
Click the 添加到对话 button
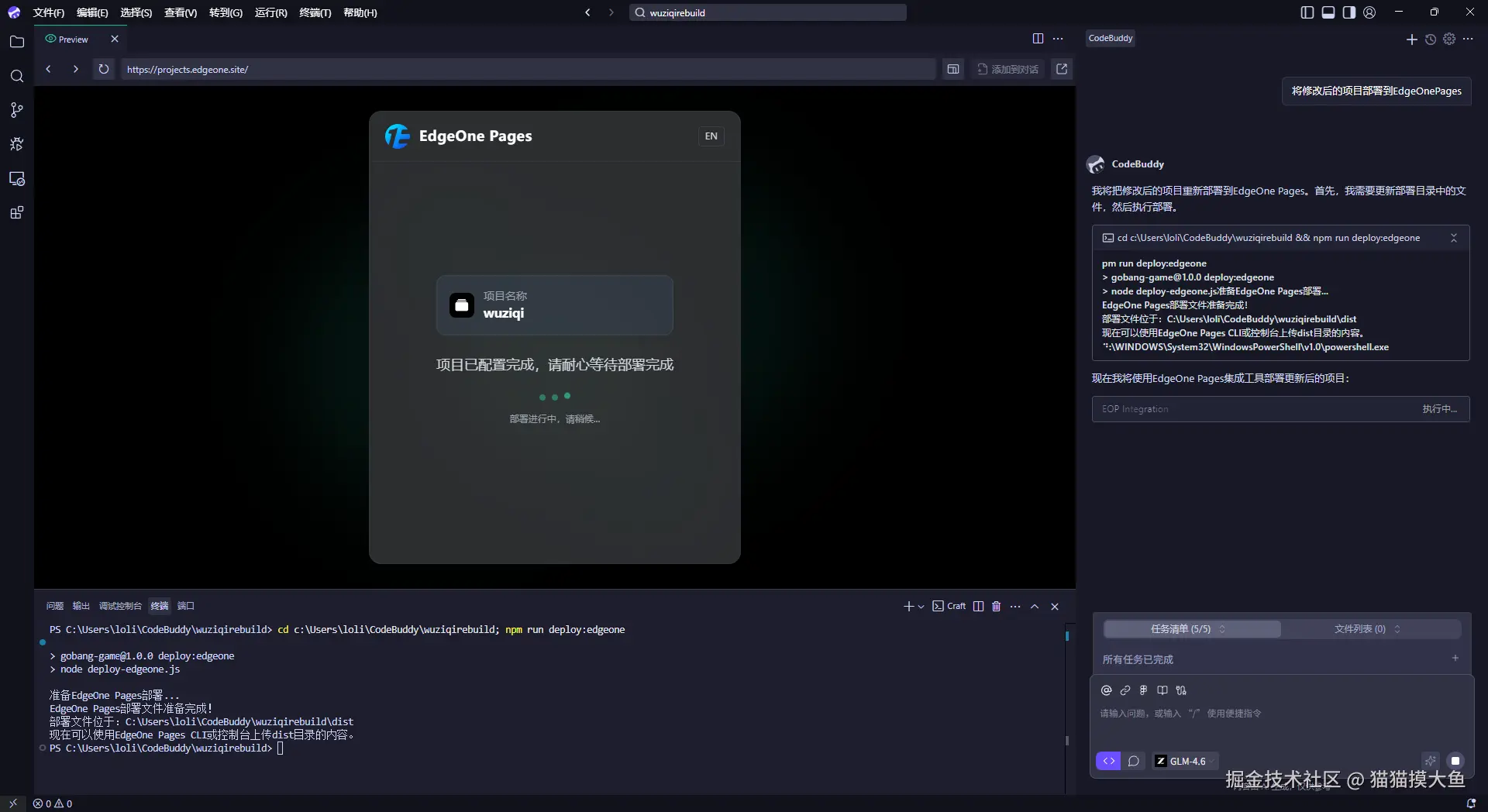point(1007,69)
